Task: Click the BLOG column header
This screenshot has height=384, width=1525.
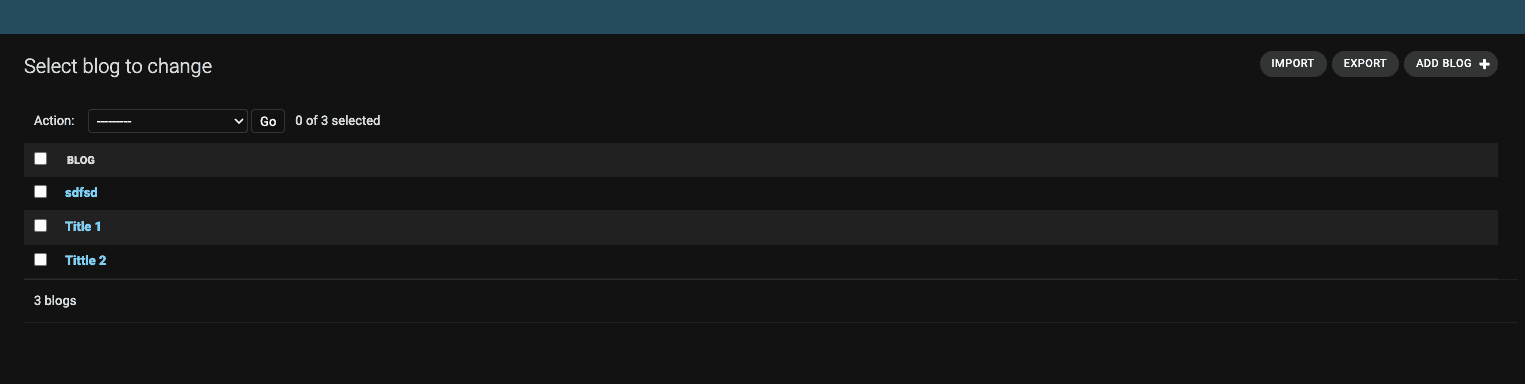Action: click(81, 160)
